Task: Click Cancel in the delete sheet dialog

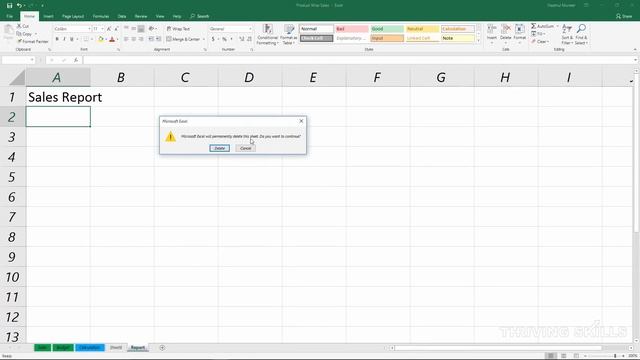Action: 245,148
